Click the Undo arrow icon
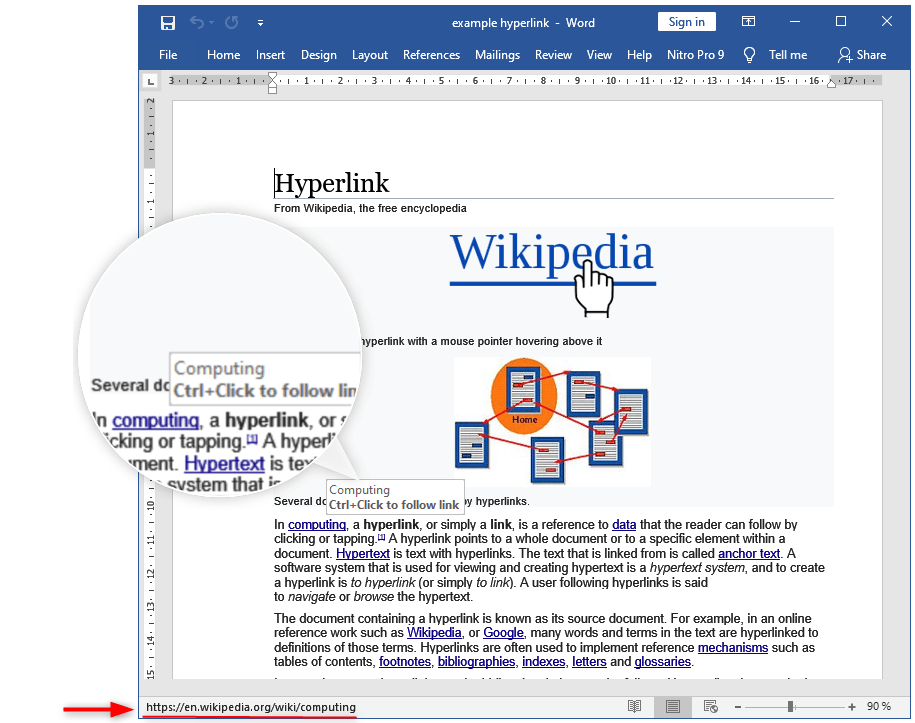This screenshot has width=915, height=723. (197, 22)
